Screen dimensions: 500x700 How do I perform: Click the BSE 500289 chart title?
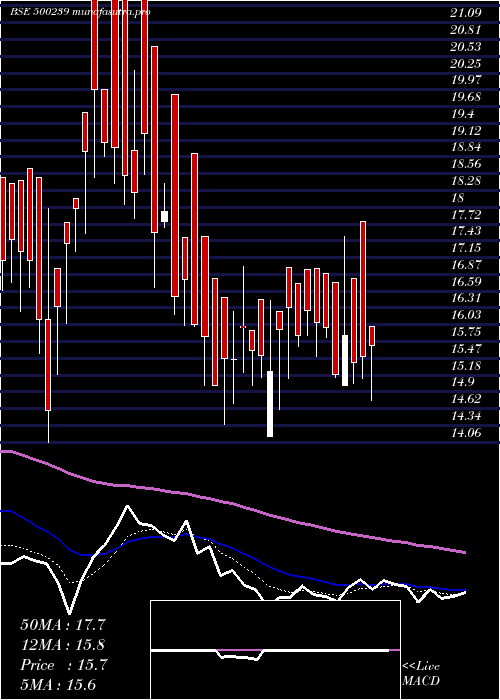(x=80, y=12)
